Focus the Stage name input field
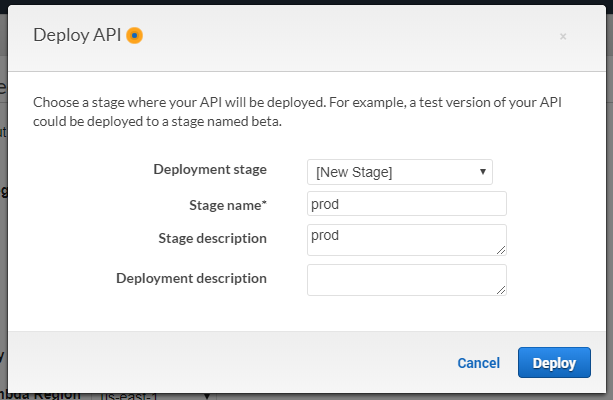 click(x=406, y=204)
